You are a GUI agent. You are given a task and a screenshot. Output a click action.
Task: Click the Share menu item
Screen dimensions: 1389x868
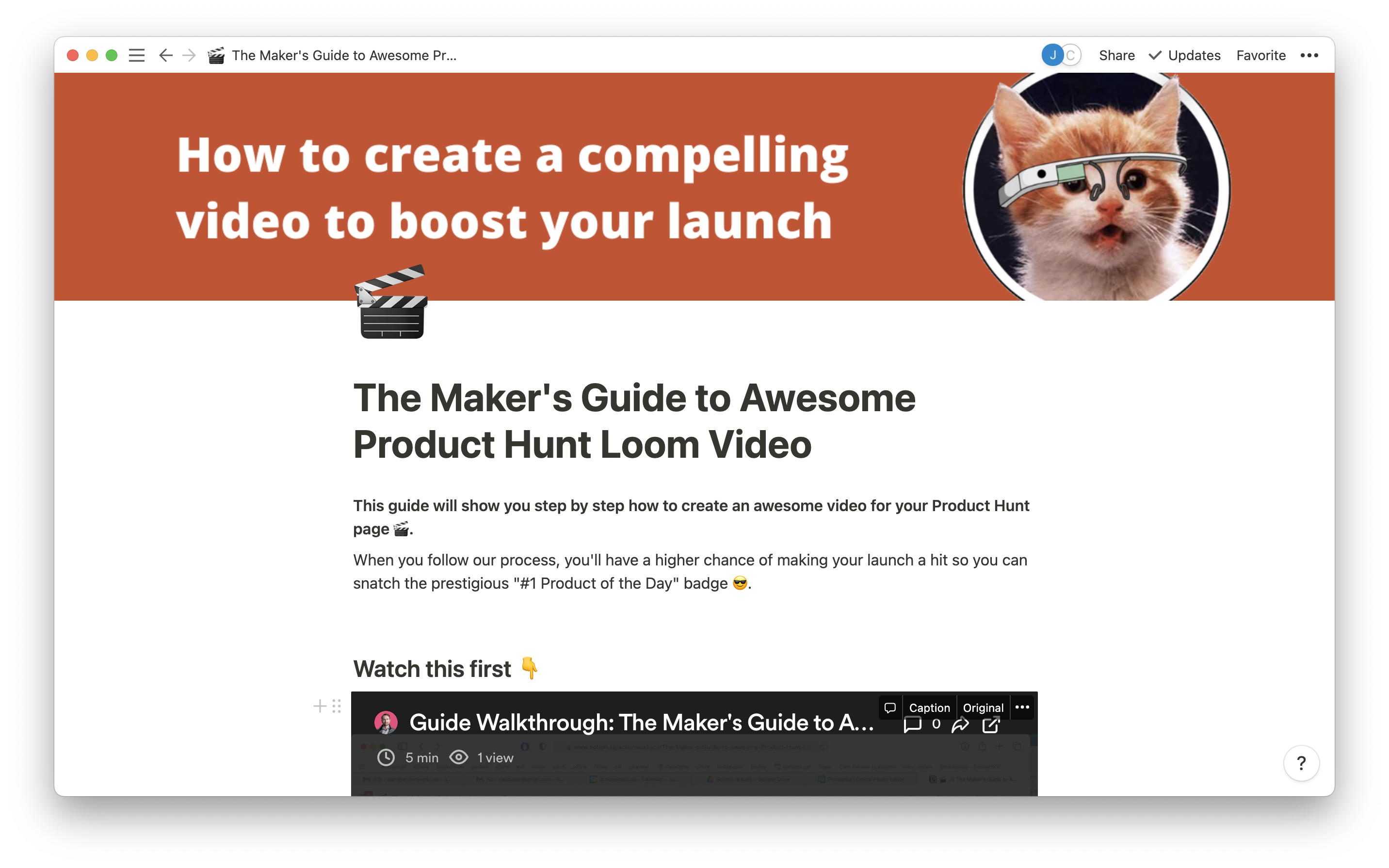(x=1116, y=55)
